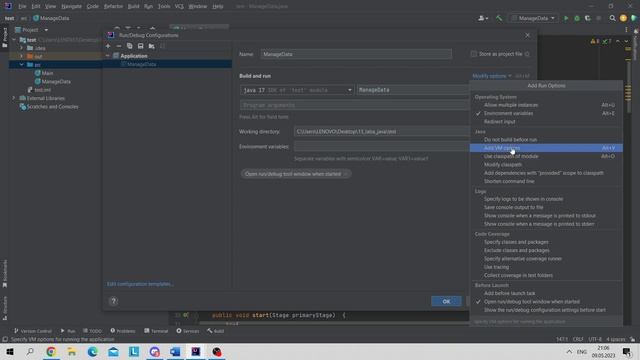This screenshot has height=360, width=640.
Task: Open Project tool window side tab
Action: point(4,38)
